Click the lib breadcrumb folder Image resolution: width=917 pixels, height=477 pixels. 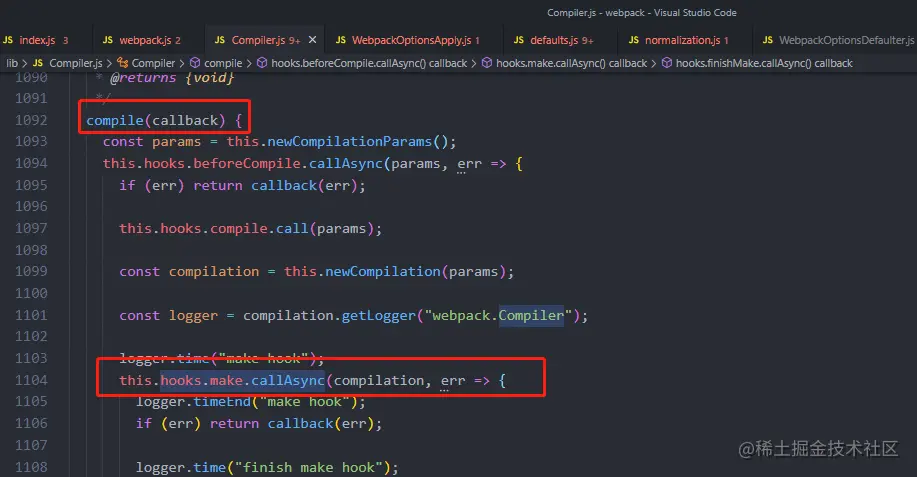coord(12,63)
